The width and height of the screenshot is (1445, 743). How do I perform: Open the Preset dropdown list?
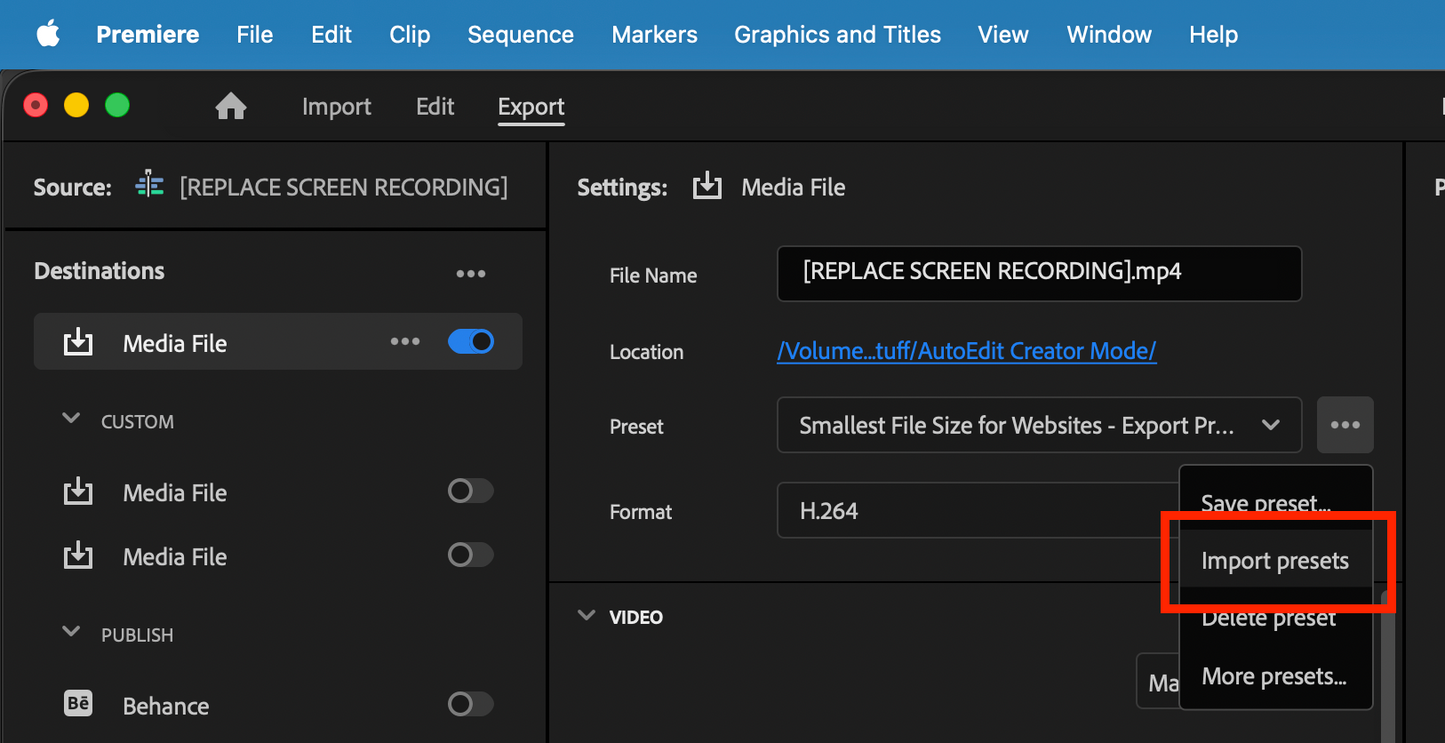click(x=1039, y=425)
